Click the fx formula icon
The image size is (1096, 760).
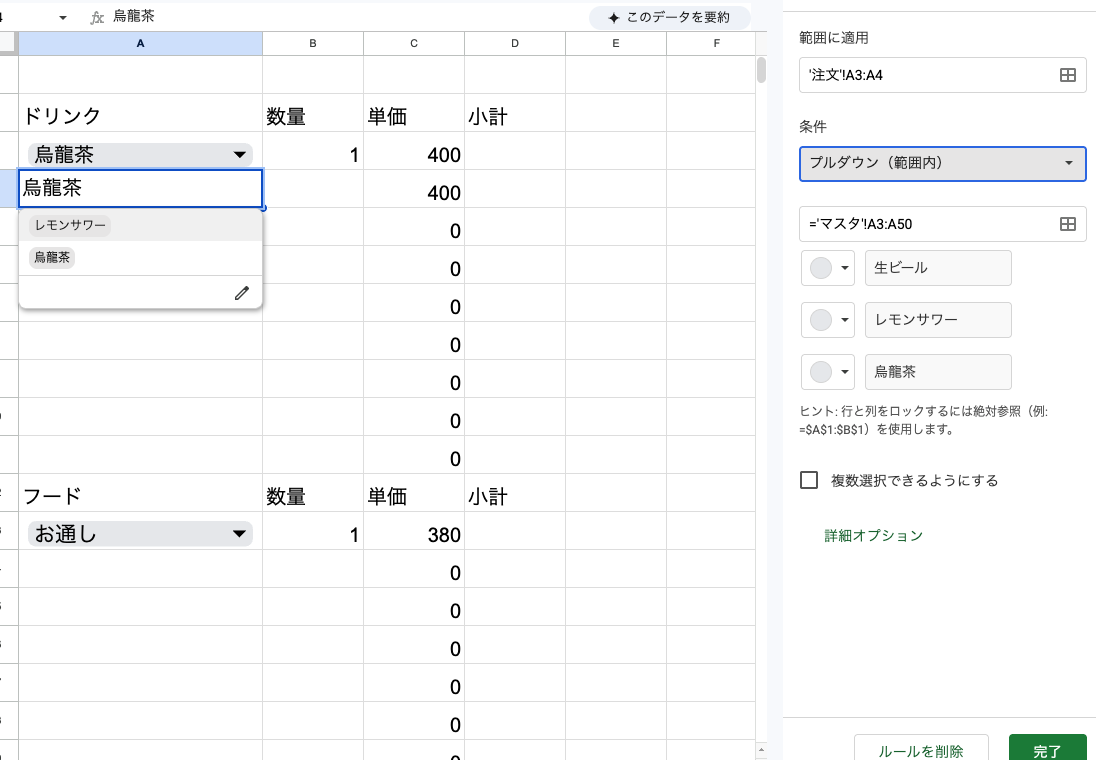97,17
